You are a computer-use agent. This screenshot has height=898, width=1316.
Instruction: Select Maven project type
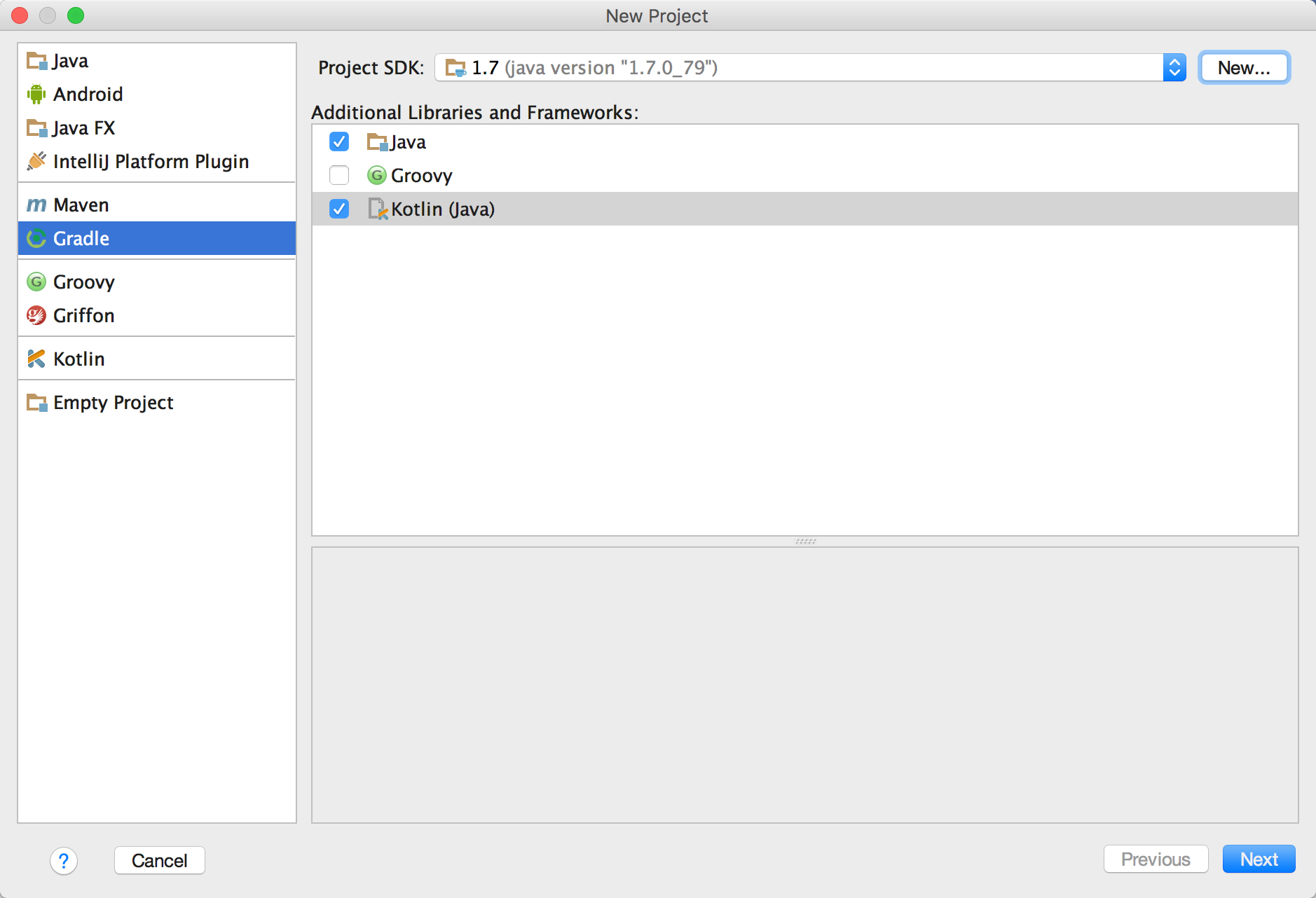point(157,205)
